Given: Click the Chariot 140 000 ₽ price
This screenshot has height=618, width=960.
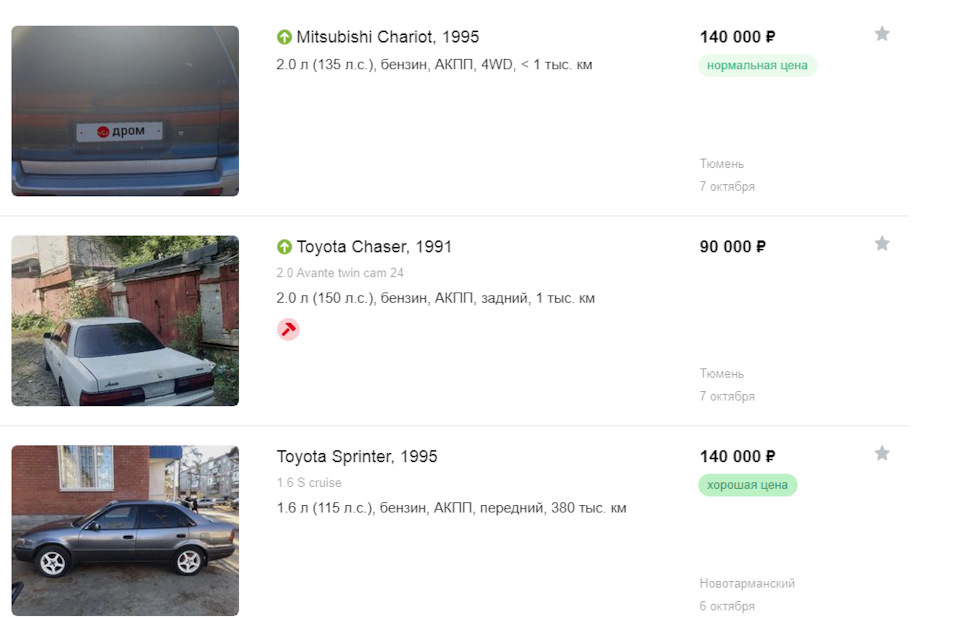Looking at the screenshot, I should point(737,37).
